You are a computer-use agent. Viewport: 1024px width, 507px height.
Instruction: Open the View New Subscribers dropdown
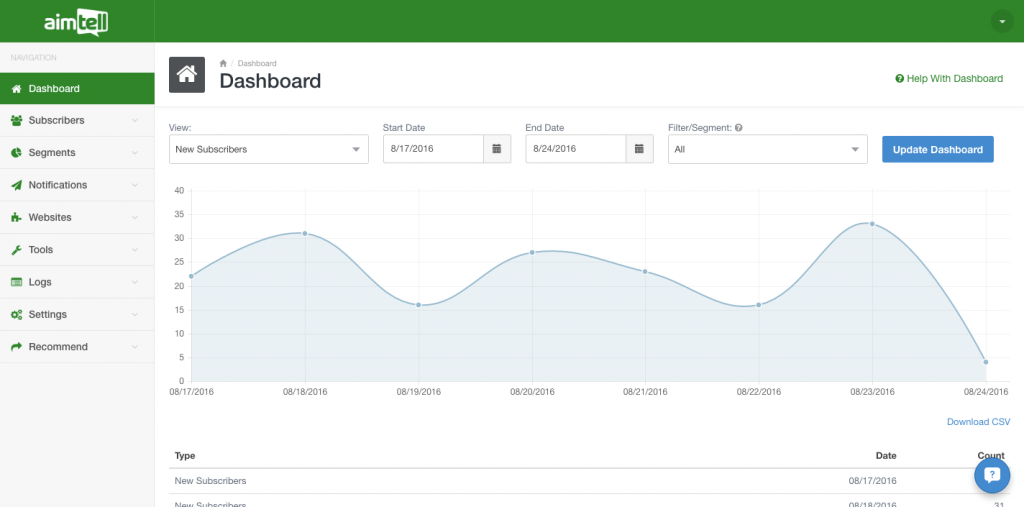(x=268, y=149)
